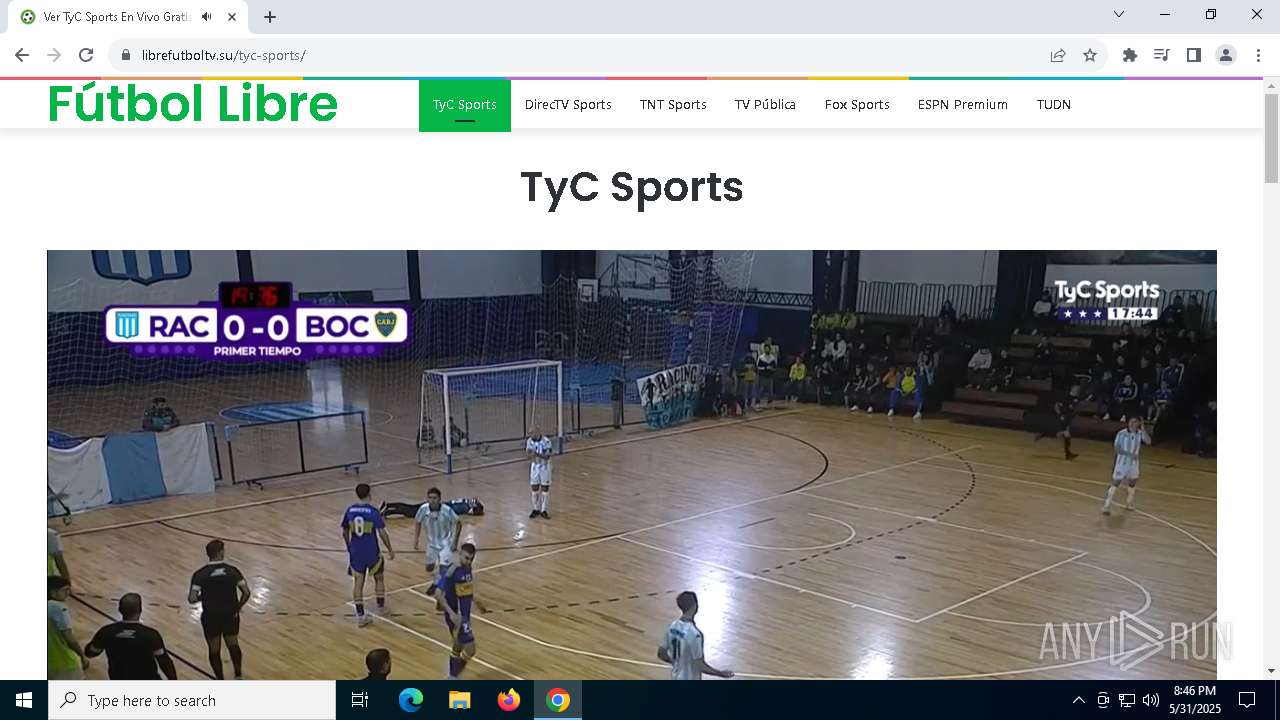Share this page icon
The height and width of the screenshot is (720, 1280).
pos(1058,55)
